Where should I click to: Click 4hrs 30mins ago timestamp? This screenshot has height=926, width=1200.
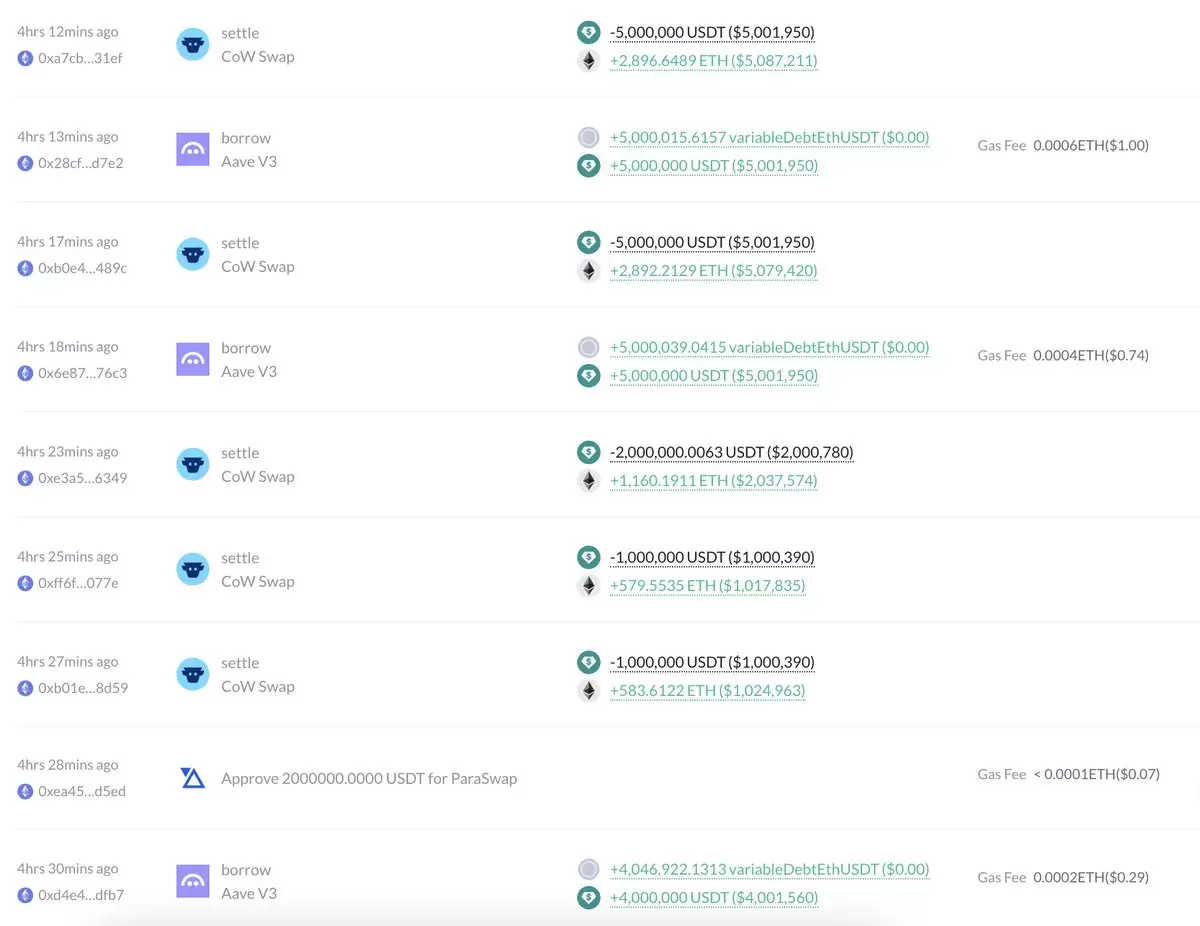tap(67, 869)
